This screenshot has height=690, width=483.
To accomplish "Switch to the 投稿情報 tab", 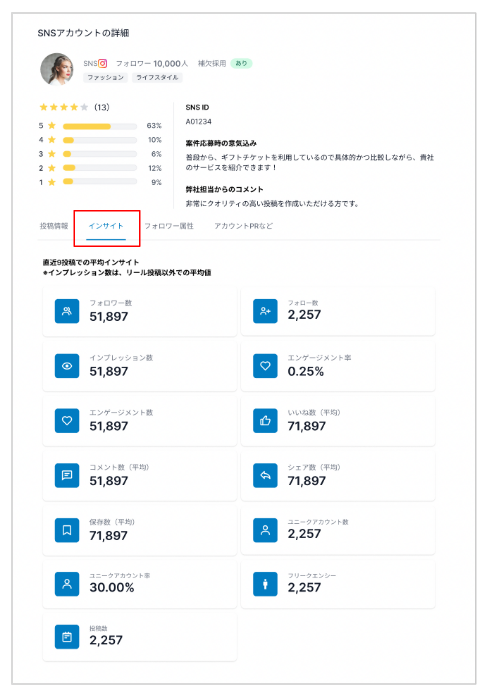I will 54,226.
